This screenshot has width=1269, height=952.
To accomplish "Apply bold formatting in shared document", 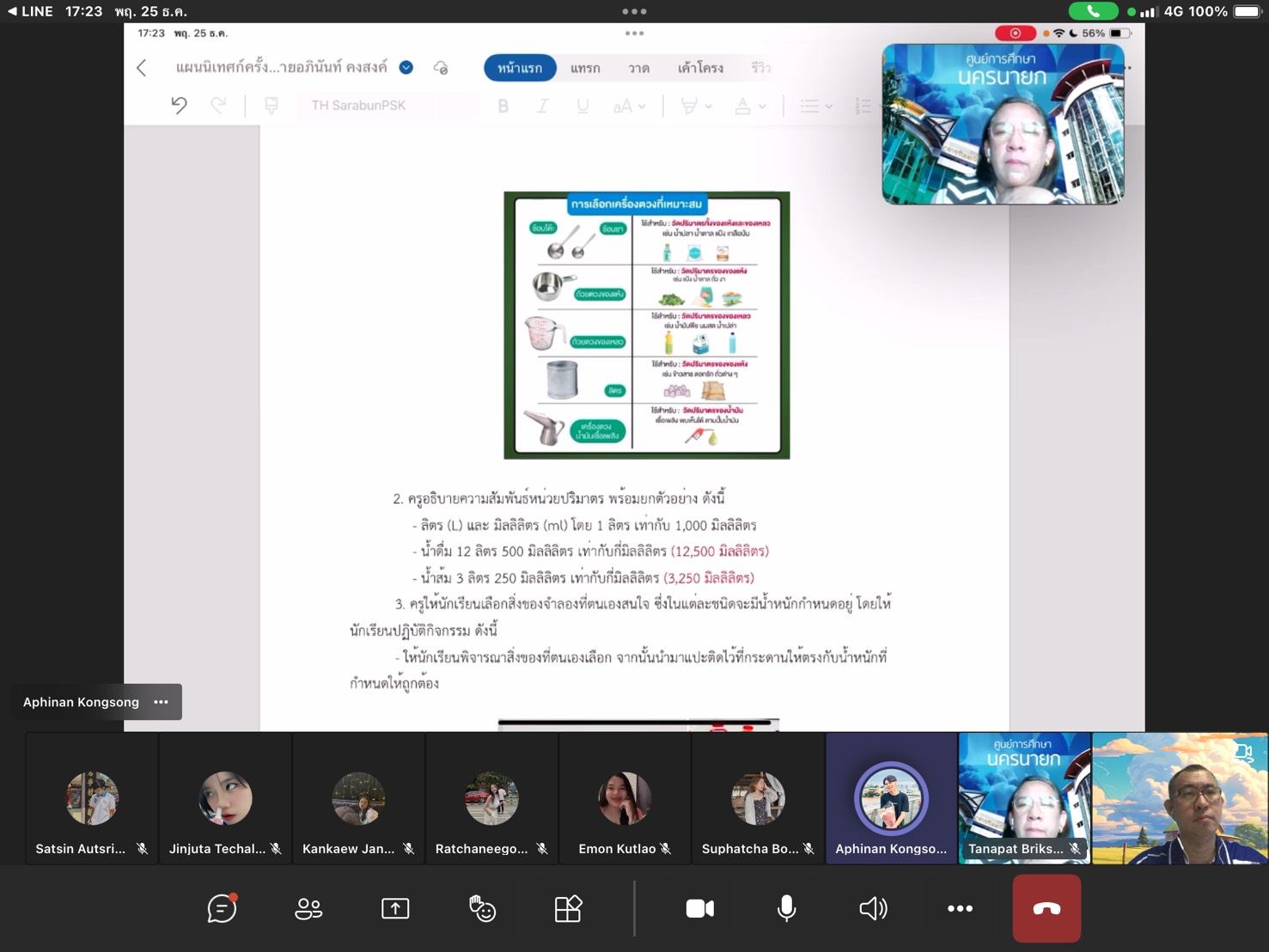I will 503,106.
